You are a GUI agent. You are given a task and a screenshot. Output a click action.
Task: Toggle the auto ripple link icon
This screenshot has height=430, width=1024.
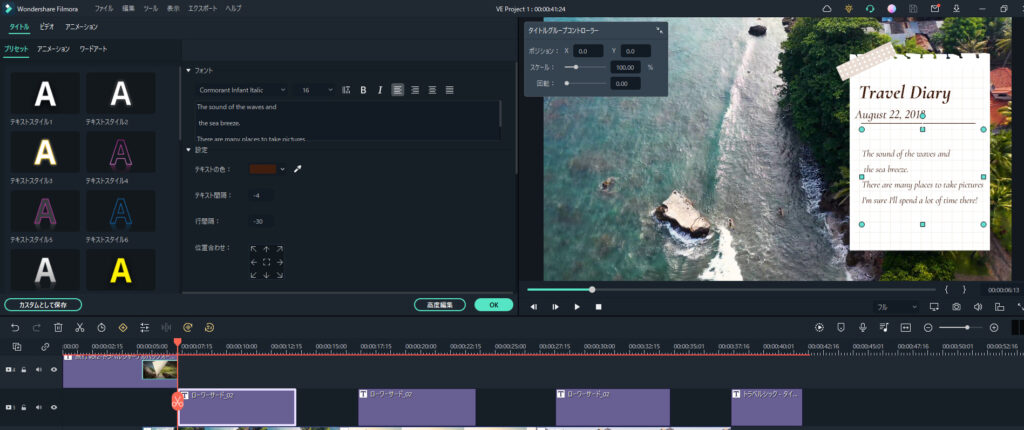45,347
